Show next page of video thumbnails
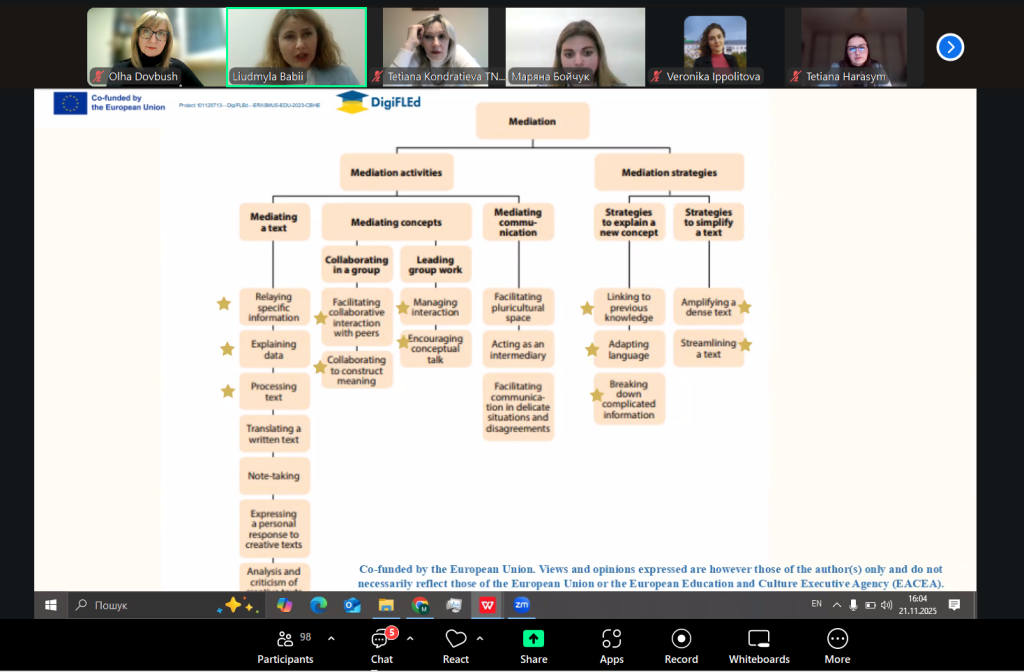This screenshot has height=672, width=1024. tap(949, 47)
